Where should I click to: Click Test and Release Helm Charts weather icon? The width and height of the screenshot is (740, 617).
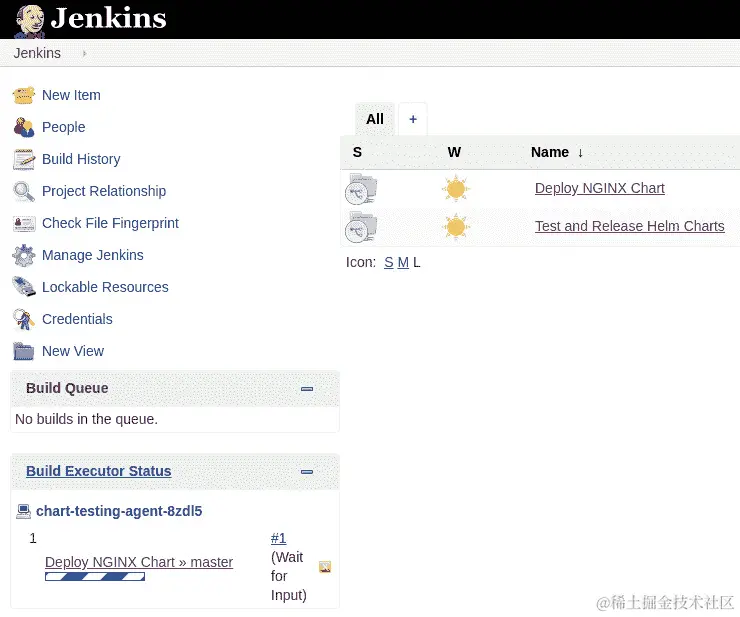pyautogui.click(x=456, y=227)
